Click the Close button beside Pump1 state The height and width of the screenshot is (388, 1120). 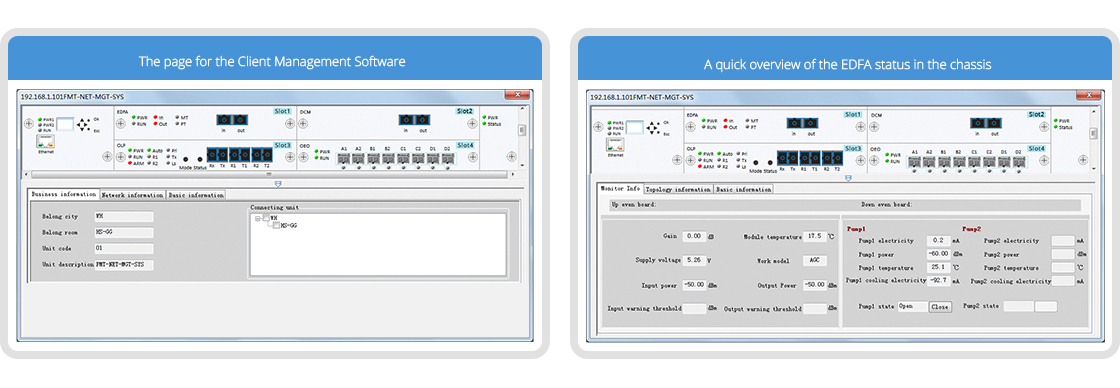(x=940, y=307)
